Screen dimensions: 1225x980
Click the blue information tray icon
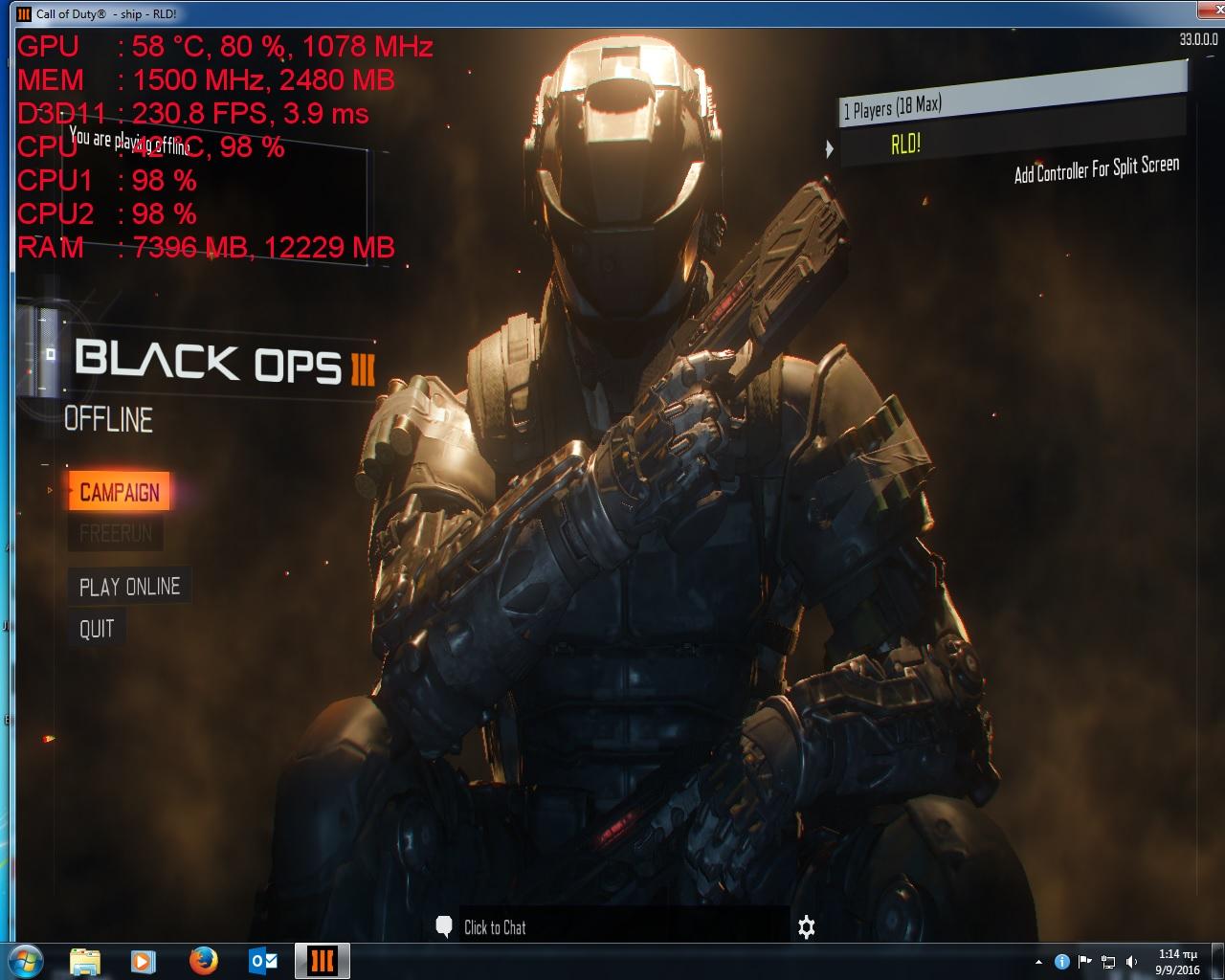pyautogui.click(x=1061, y=962)
